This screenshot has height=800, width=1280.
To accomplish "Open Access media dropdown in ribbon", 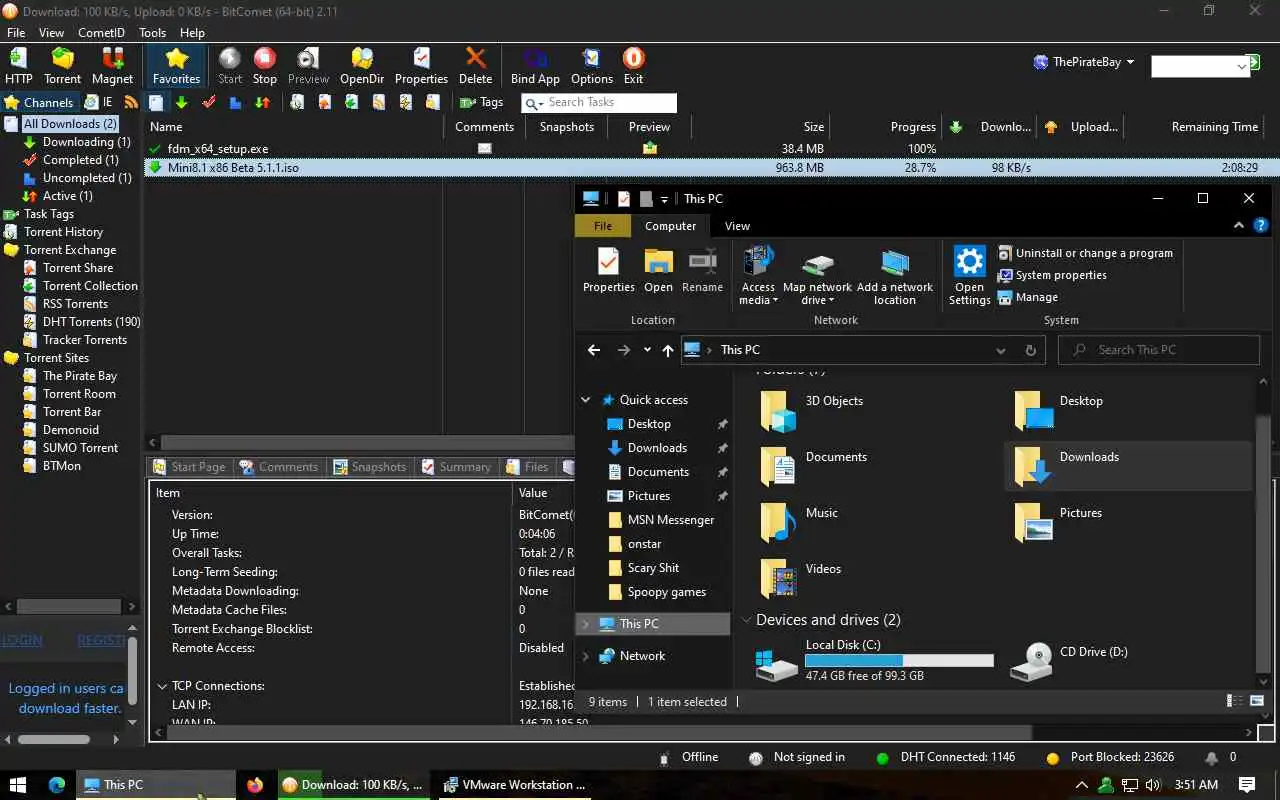I will [758, 277].
